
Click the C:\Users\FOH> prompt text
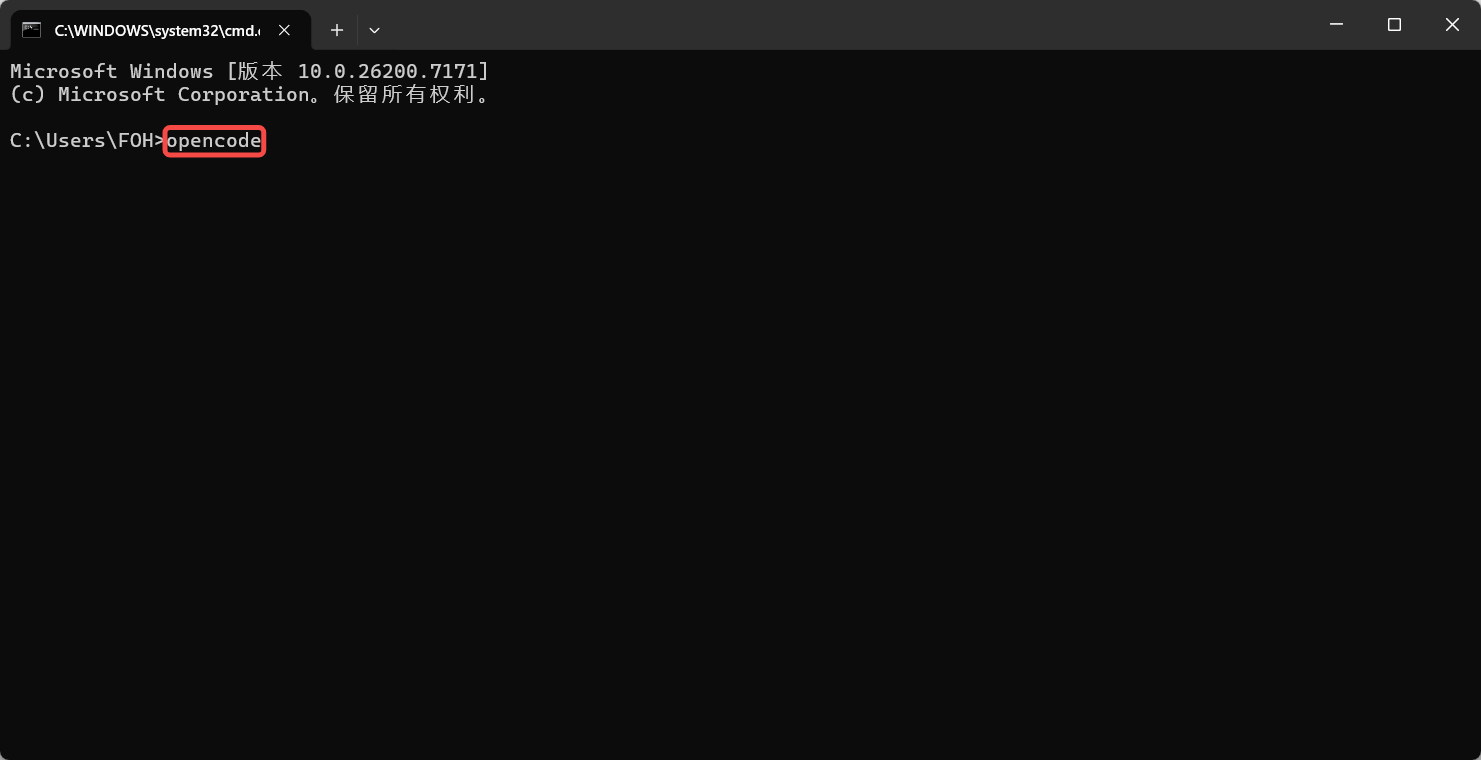87,141
